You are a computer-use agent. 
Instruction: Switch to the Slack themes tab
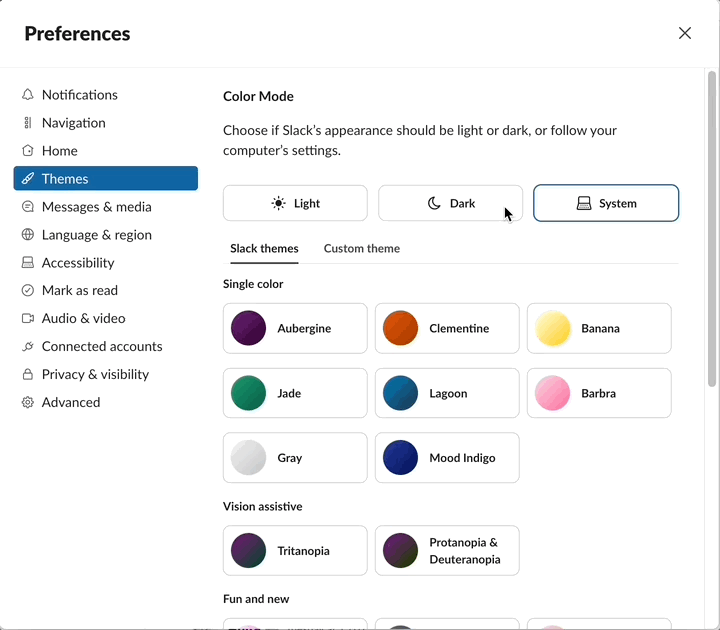(264, 248)
